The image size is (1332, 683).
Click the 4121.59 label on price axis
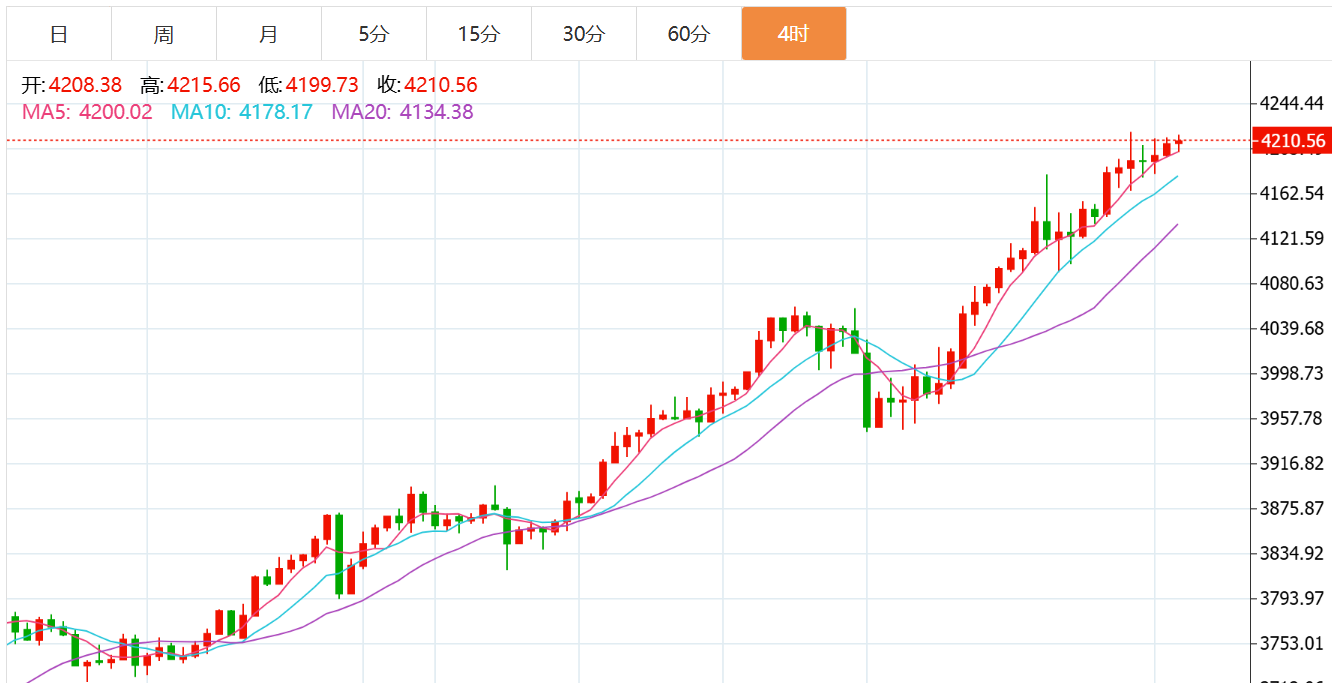point(1293,238)
